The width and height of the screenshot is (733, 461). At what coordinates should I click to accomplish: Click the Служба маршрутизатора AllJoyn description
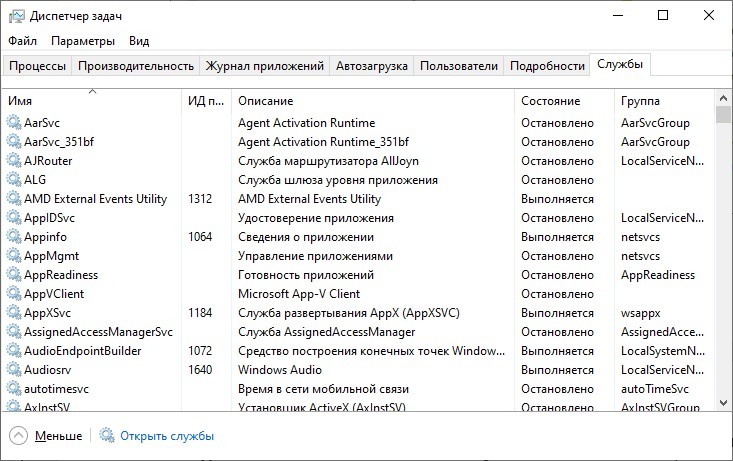328,161
